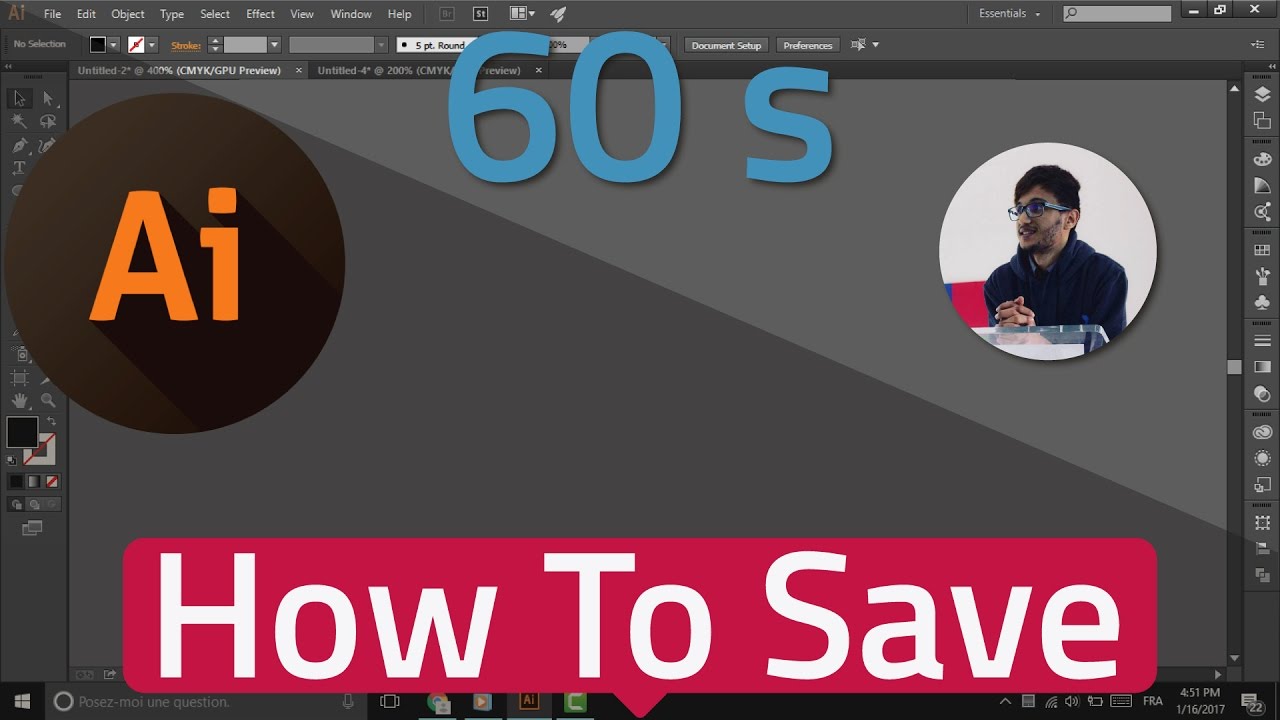Open the Essentials workspace switcher
Image resolution: width=1280 pixels, height=720 pixels.
pyautogui.click(x=1009, y=14)
